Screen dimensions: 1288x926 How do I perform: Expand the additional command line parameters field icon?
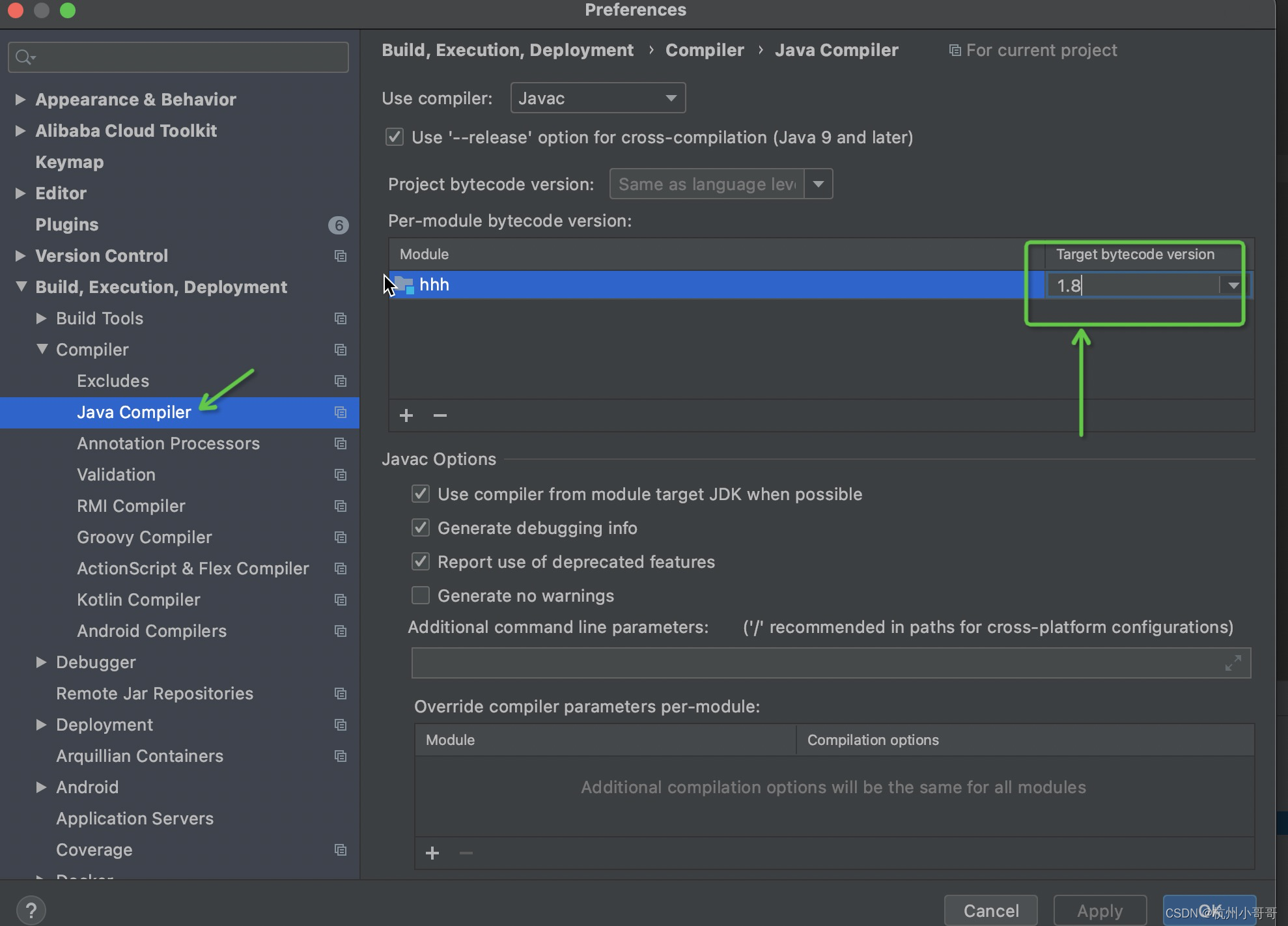pyautogui.click(x=1234, y=663)
